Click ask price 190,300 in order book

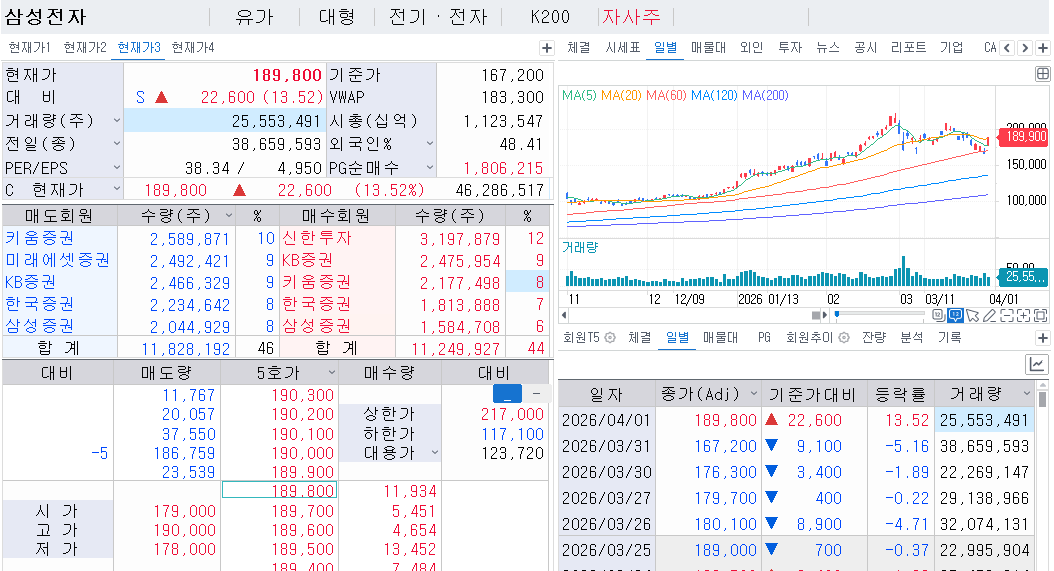pyautogui.click(x=302, y=395)
